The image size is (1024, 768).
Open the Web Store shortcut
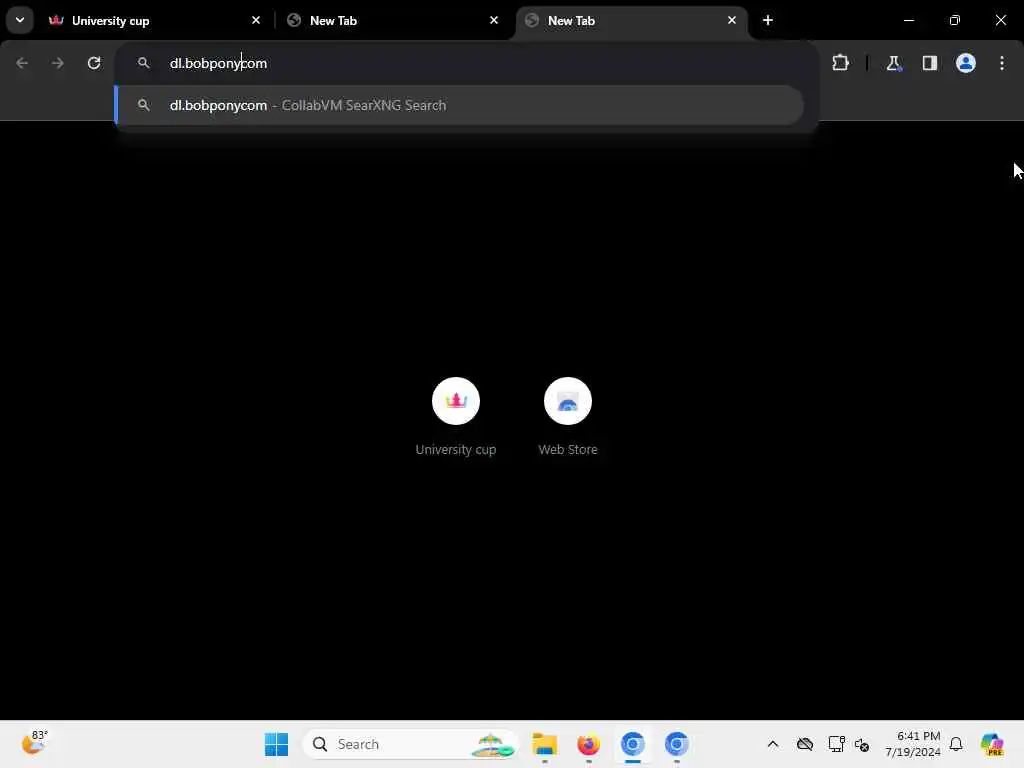tap(568, 417)
